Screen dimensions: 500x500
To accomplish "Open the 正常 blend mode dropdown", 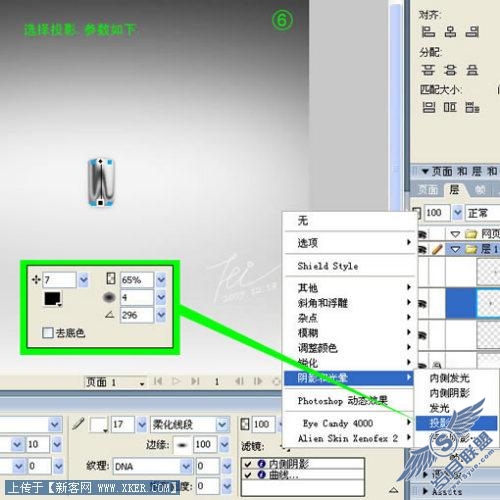I will 482,213.
